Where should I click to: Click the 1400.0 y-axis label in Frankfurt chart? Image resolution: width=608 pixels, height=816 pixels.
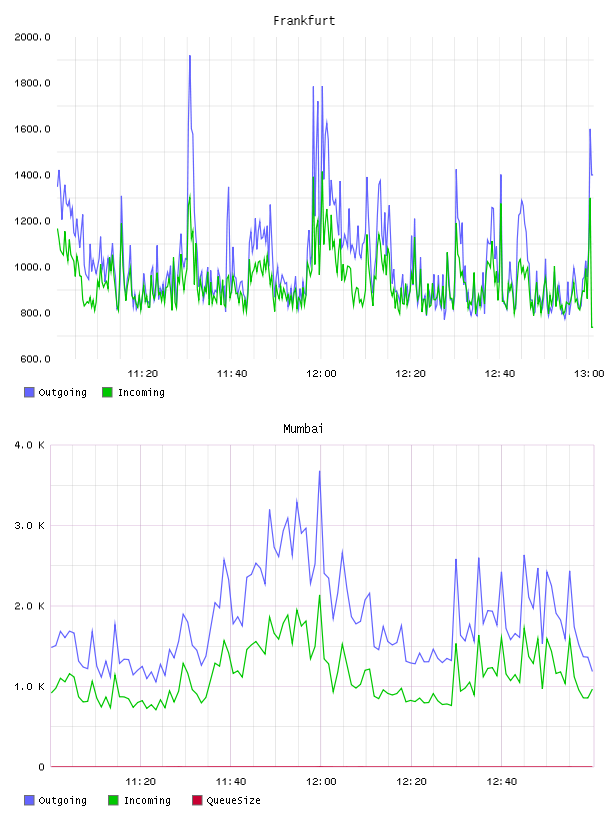pos(32,175)
